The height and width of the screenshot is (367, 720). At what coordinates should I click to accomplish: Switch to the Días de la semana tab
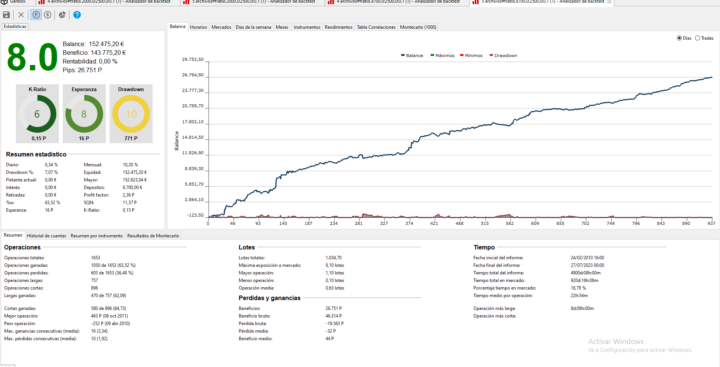253,27
